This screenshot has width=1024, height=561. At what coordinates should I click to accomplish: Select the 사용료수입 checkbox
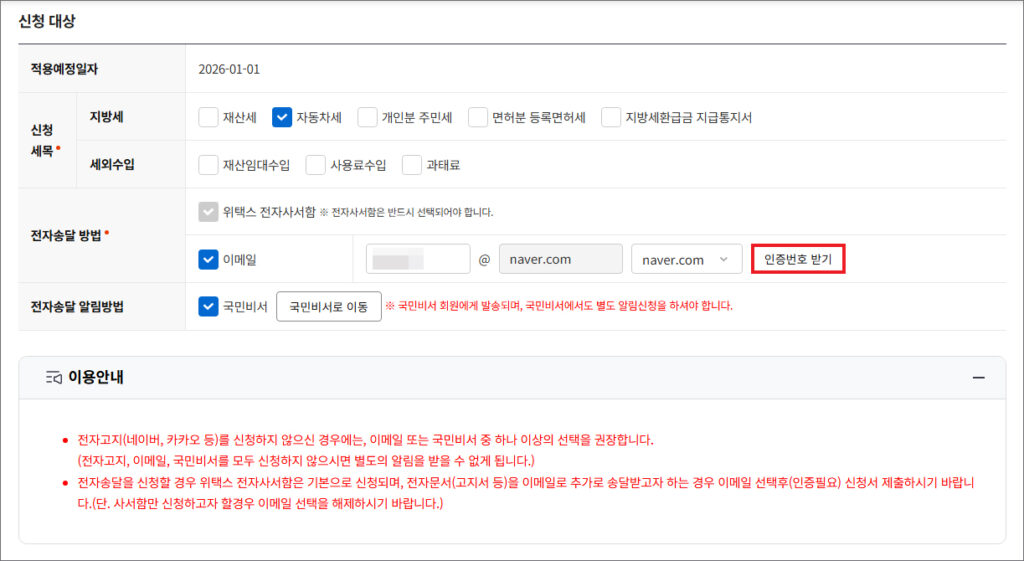[x=316, y=165]
